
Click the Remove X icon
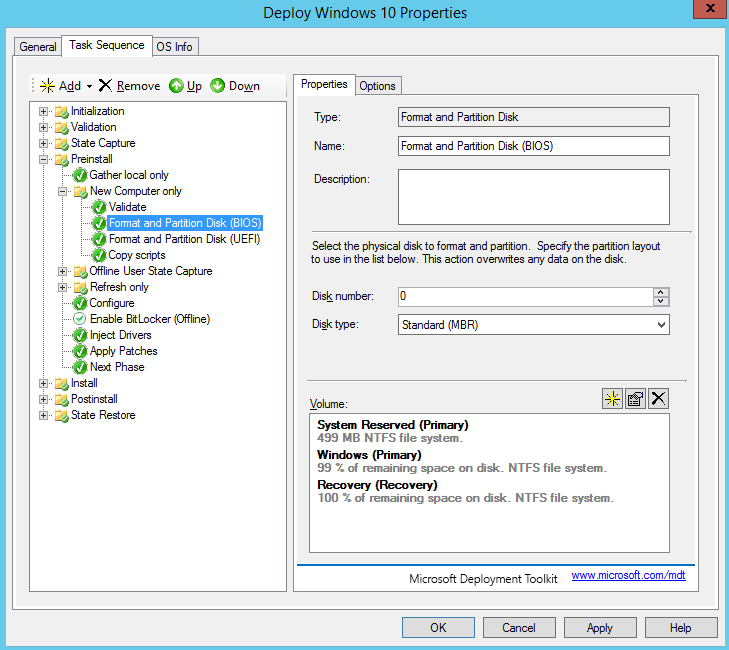click(106, 86)
